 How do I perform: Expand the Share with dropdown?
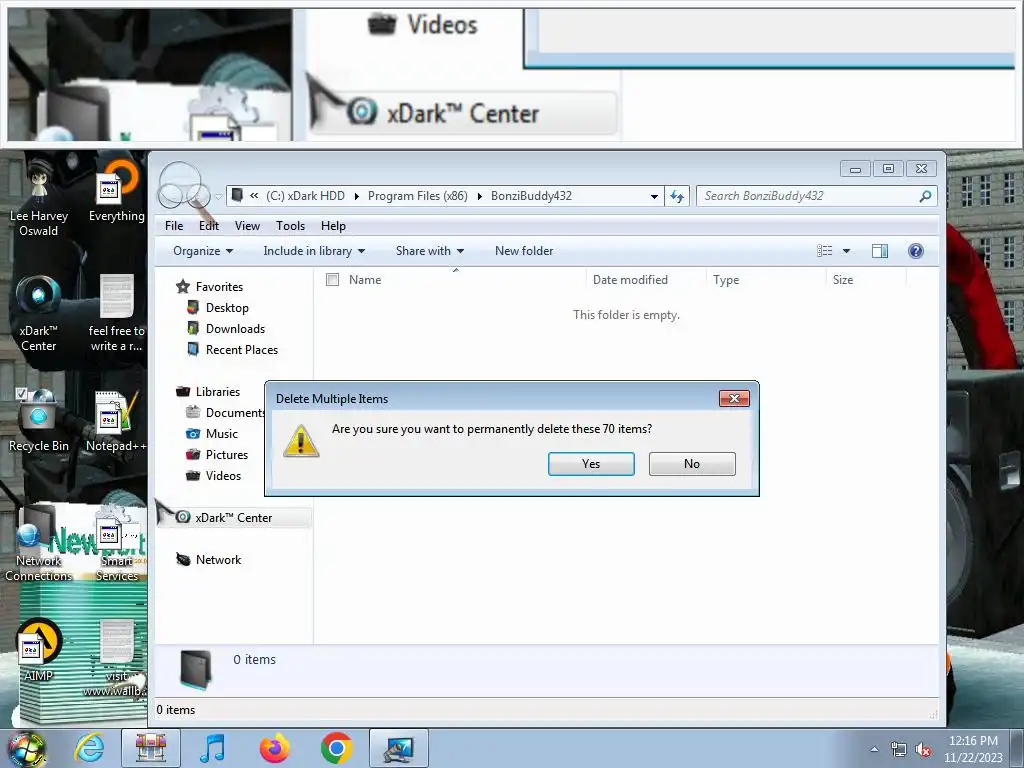(430, 251)
